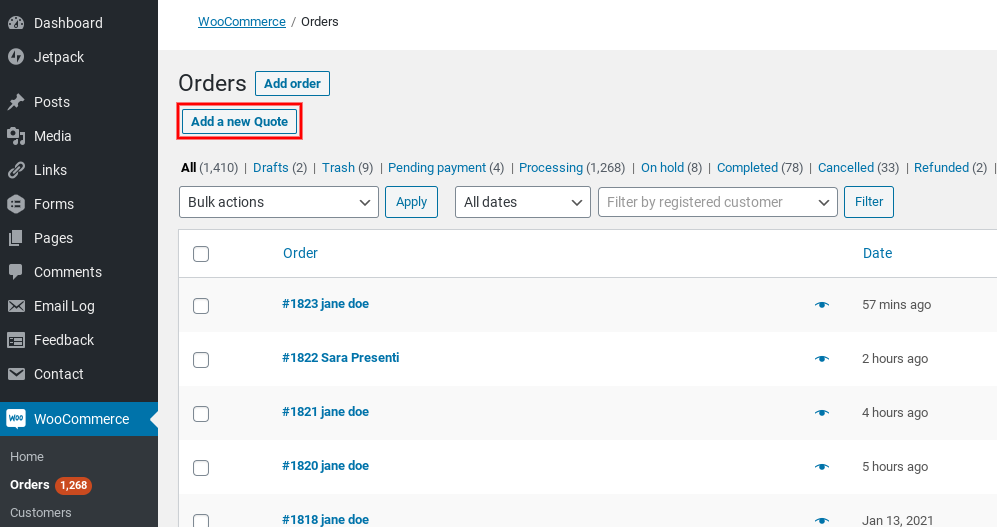The height and width of the screenshot is (527, 997).
Task: Click the '4 hours ago' date cell
Action: (x=895, y=413)
